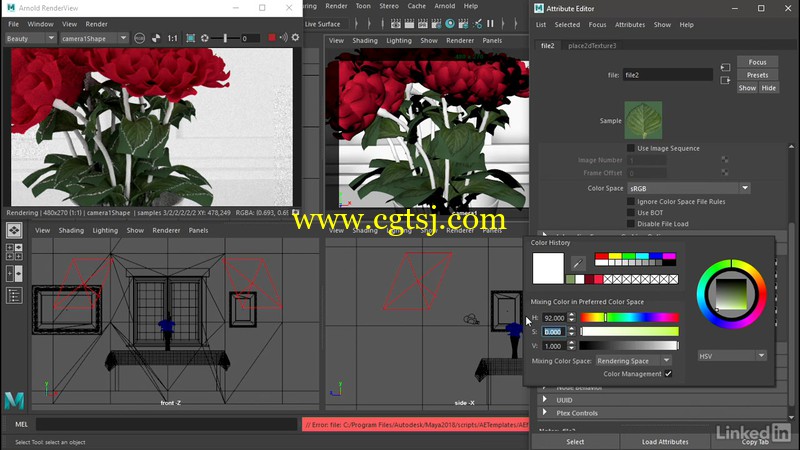
Task: Open the Live Surface field
Action: pos(324,24)
